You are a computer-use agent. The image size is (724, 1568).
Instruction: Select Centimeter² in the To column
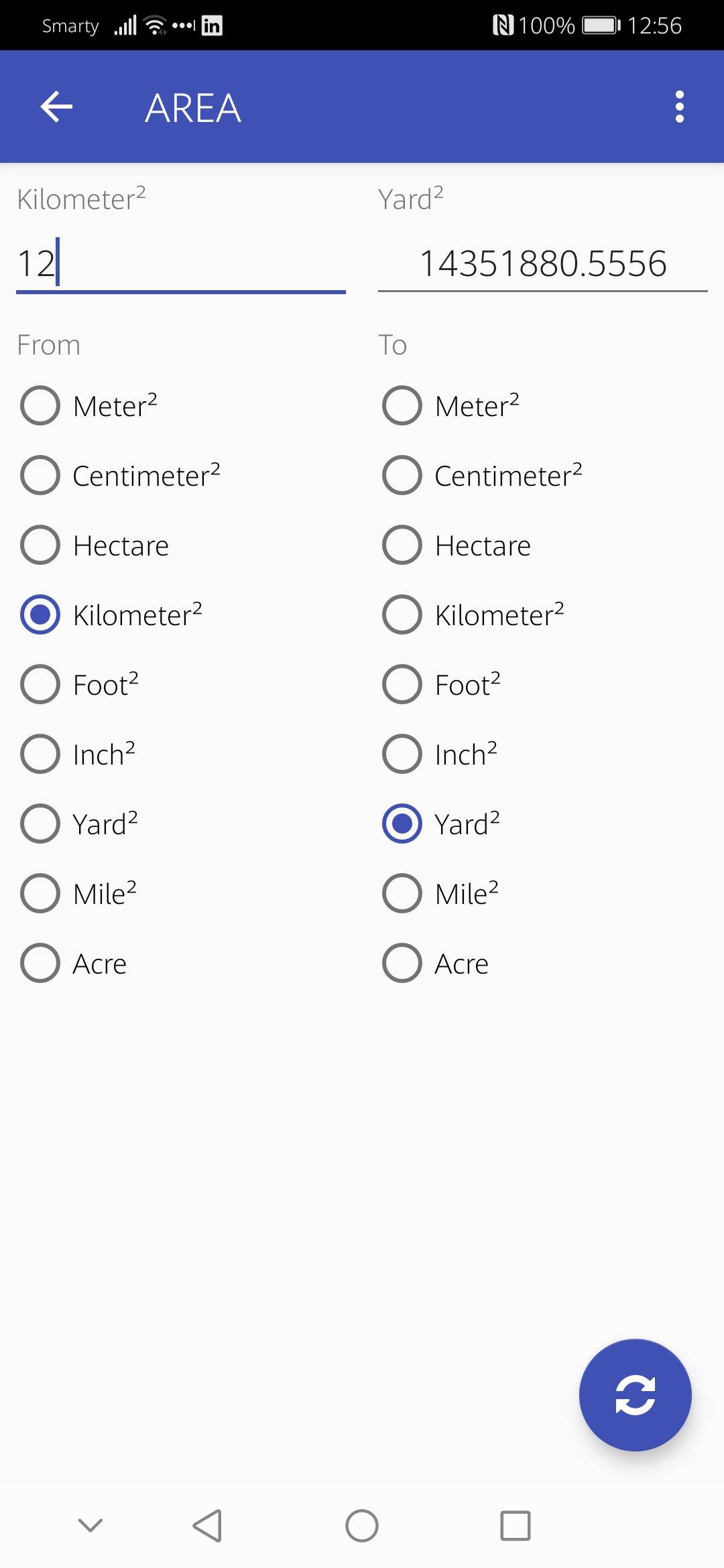tap(402, 475)
